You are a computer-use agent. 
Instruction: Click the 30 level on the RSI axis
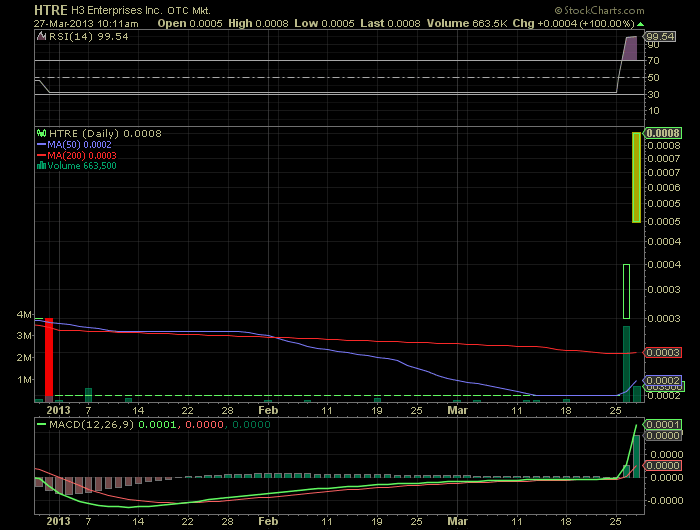[654, 94]
